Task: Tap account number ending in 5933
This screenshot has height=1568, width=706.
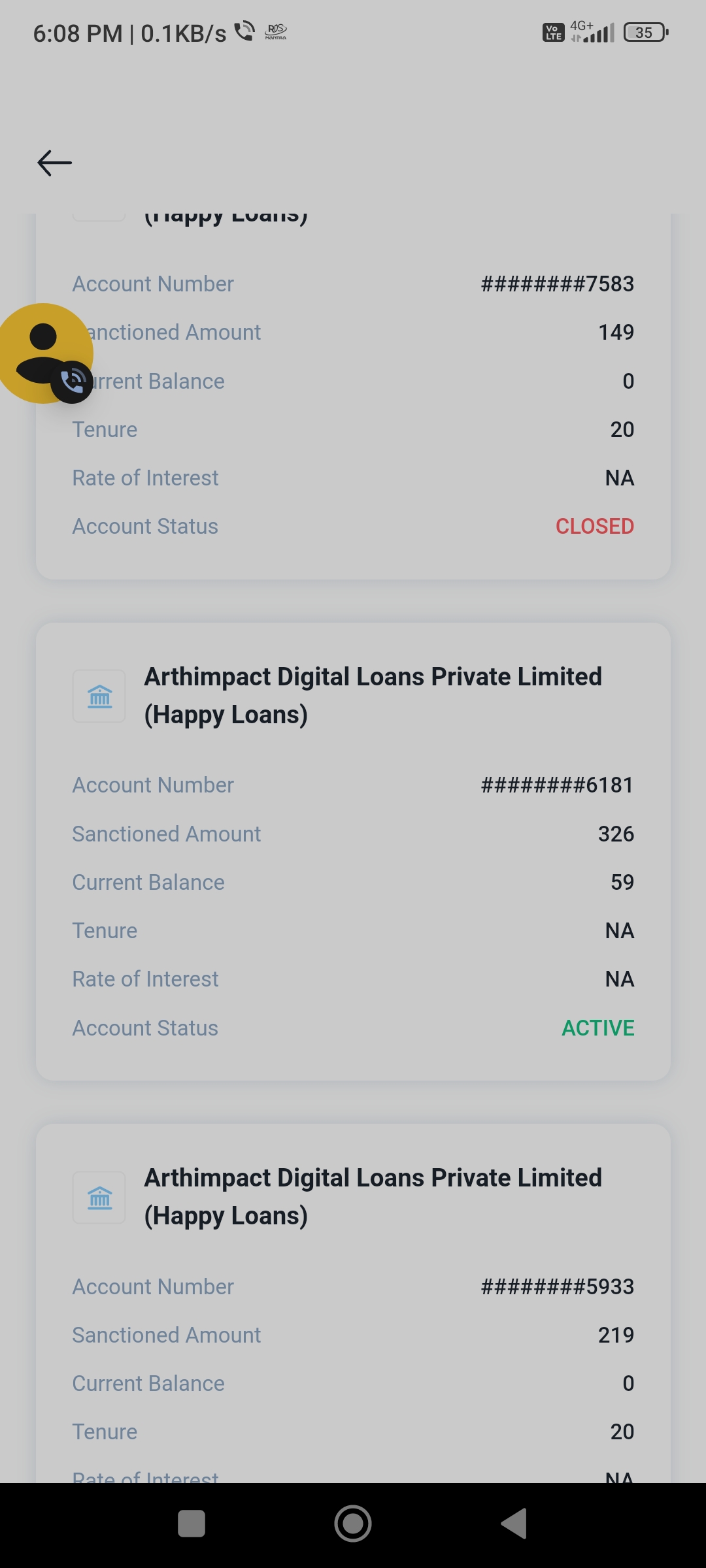Action: coord(557,1286)
